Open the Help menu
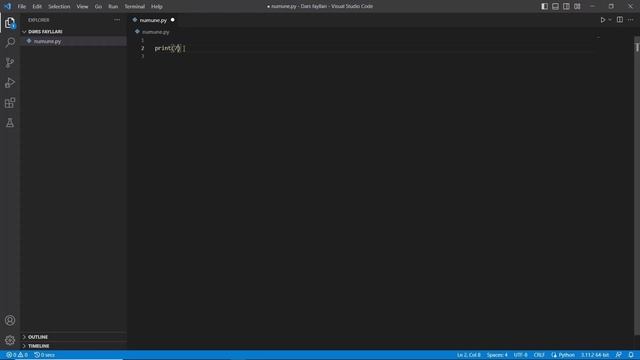This screenshot has height=360, width=640. 157,6
